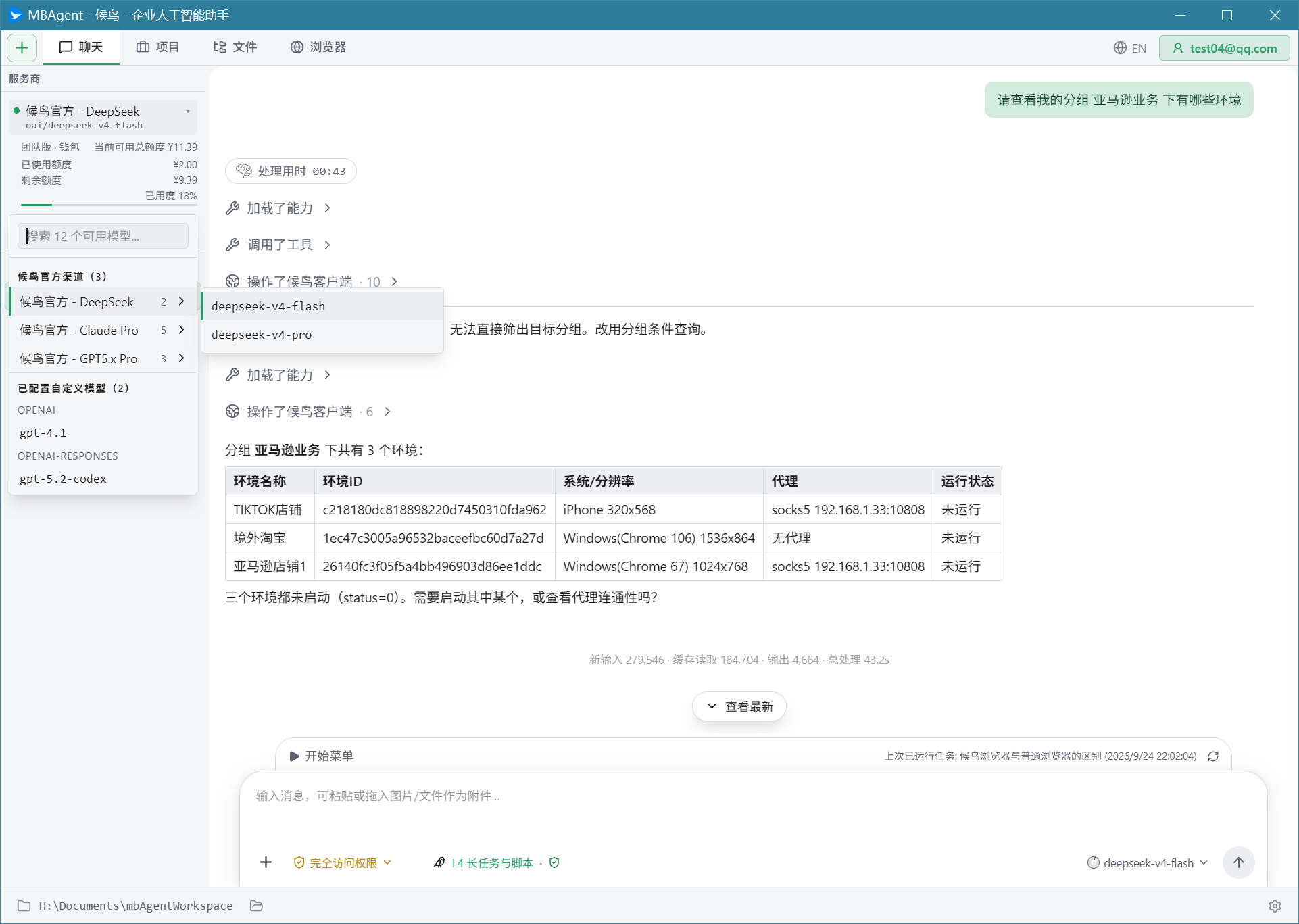1299x924 pixels.
Task: Switch language to EN
Action: click(x=1130, y=48)
